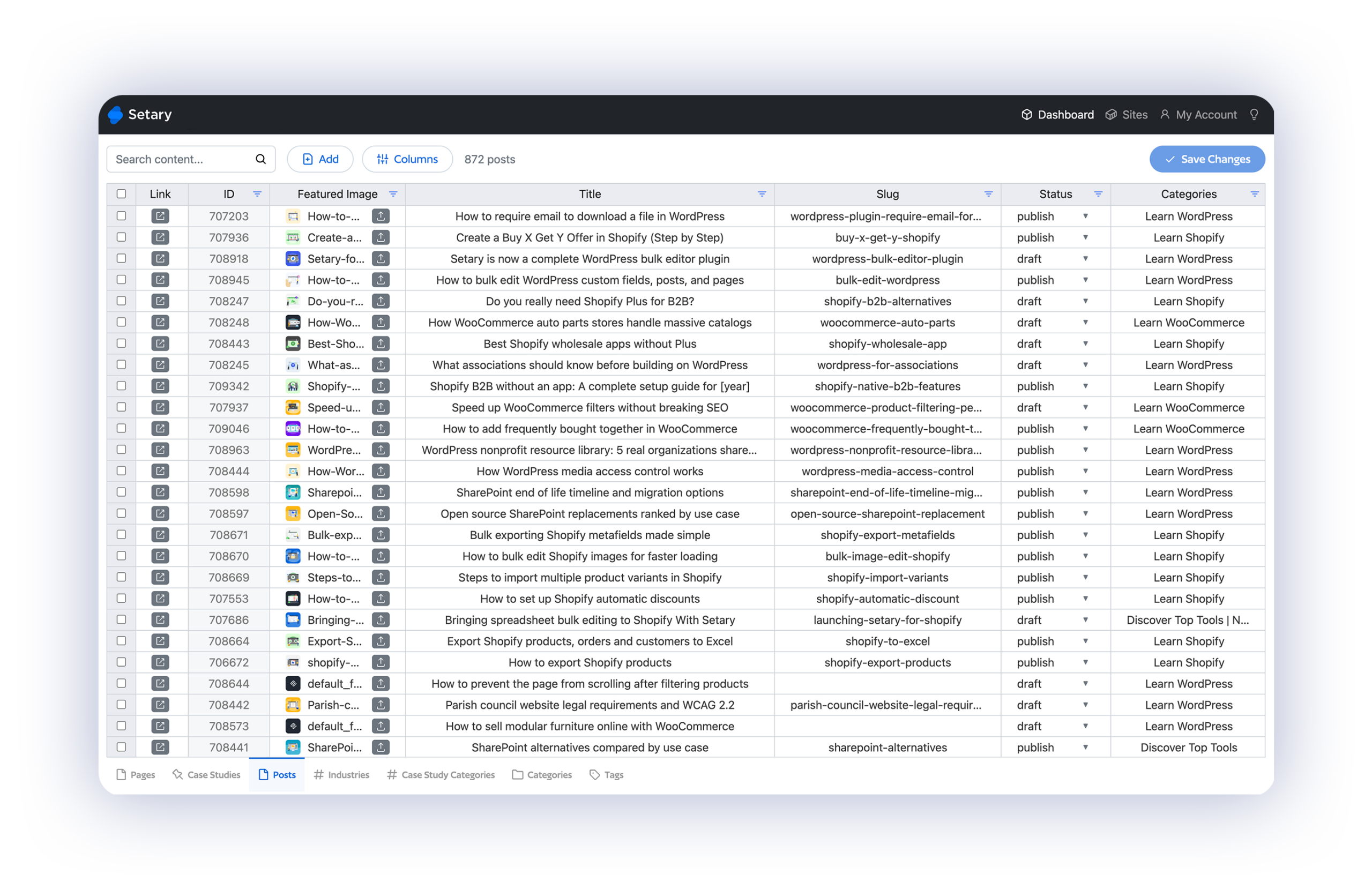Screen dimensions: 1372x889
Task: Upload featured image for post 707936
Action: (x=381, y=237)
